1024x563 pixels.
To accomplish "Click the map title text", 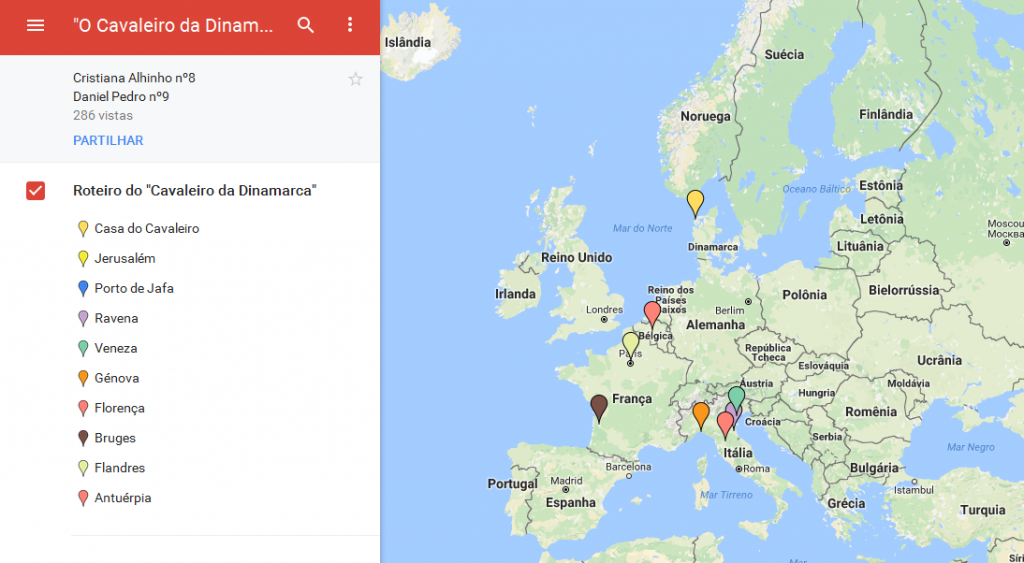I will (173, 26).
